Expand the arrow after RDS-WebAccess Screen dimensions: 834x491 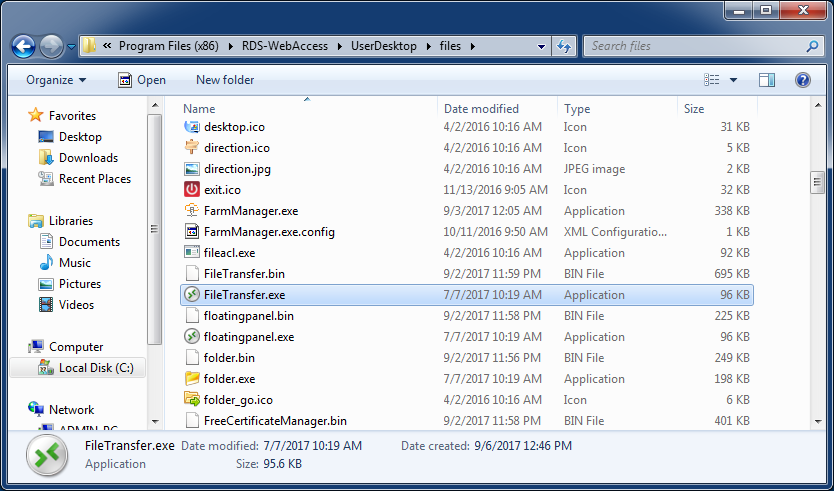[339, 46]
